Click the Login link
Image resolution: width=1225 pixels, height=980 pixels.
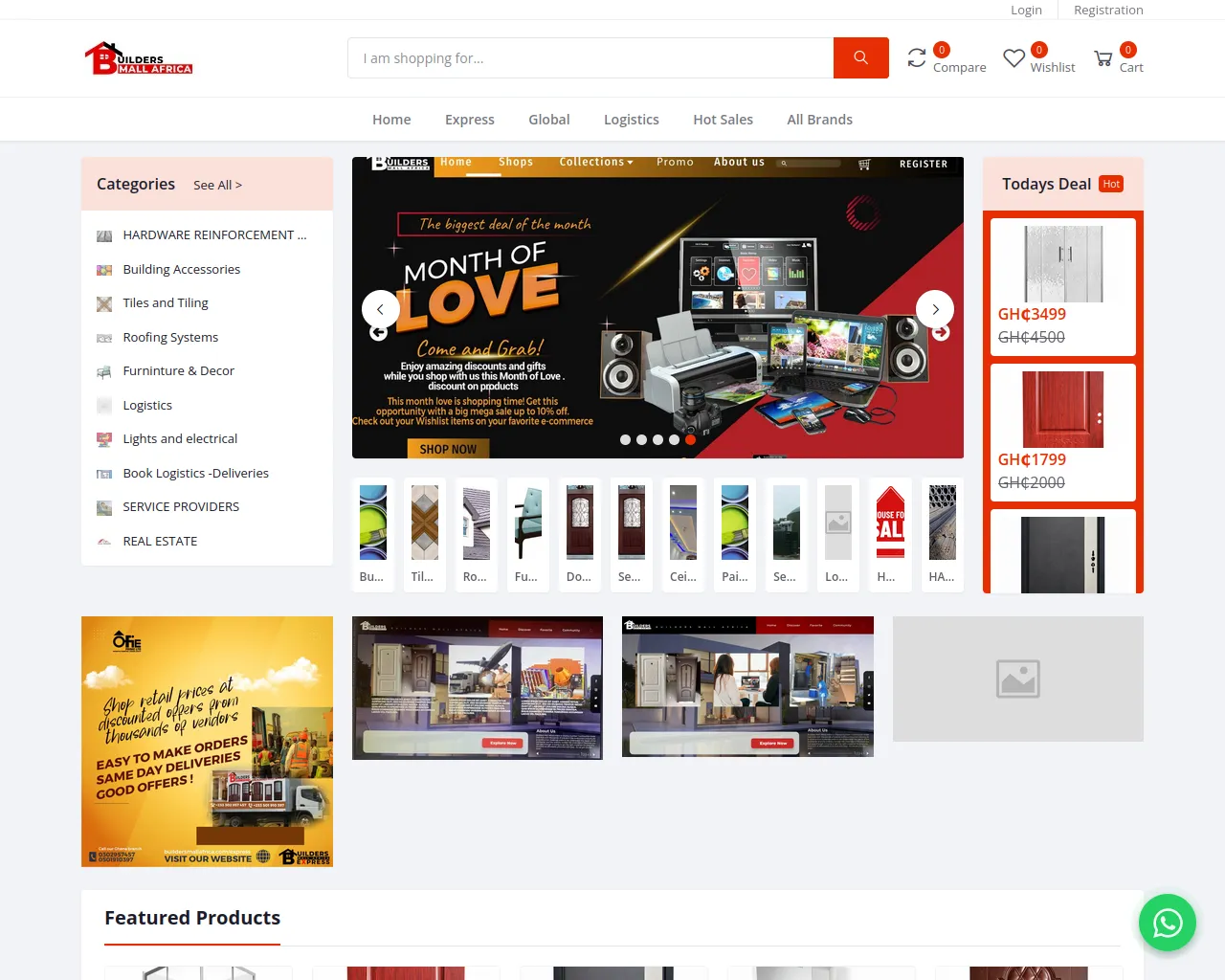(1026, 10)
